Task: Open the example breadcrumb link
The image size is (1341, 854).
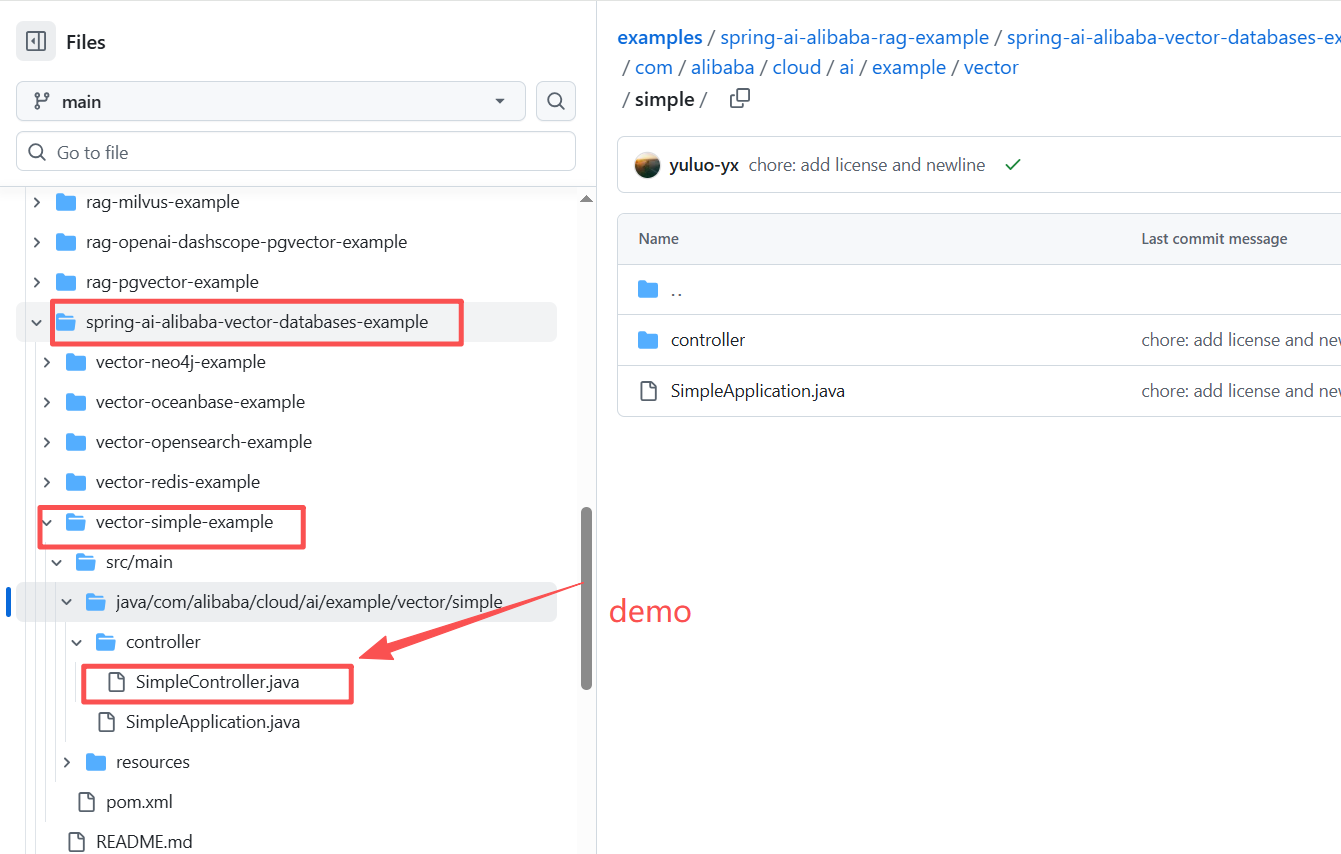Action: pyautogui.click(x=909, y=67)
